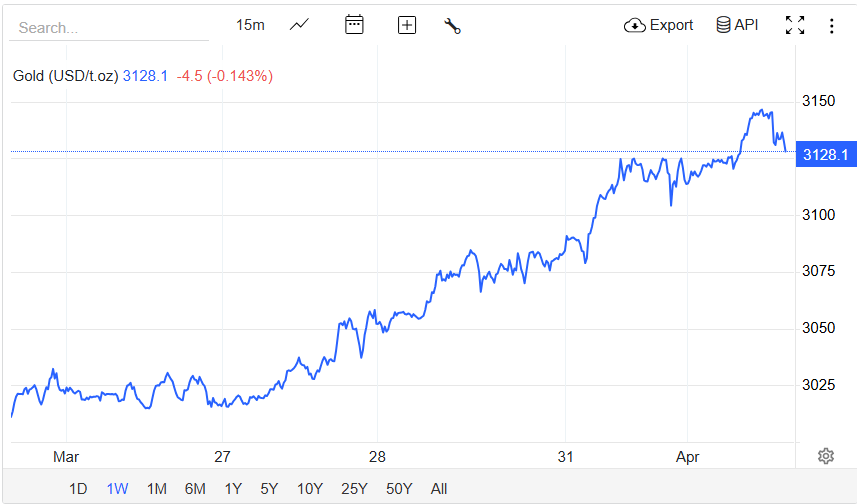Switch to 1M time range
The width and height of the screenshot is (857, 504).
coord(156,488)
